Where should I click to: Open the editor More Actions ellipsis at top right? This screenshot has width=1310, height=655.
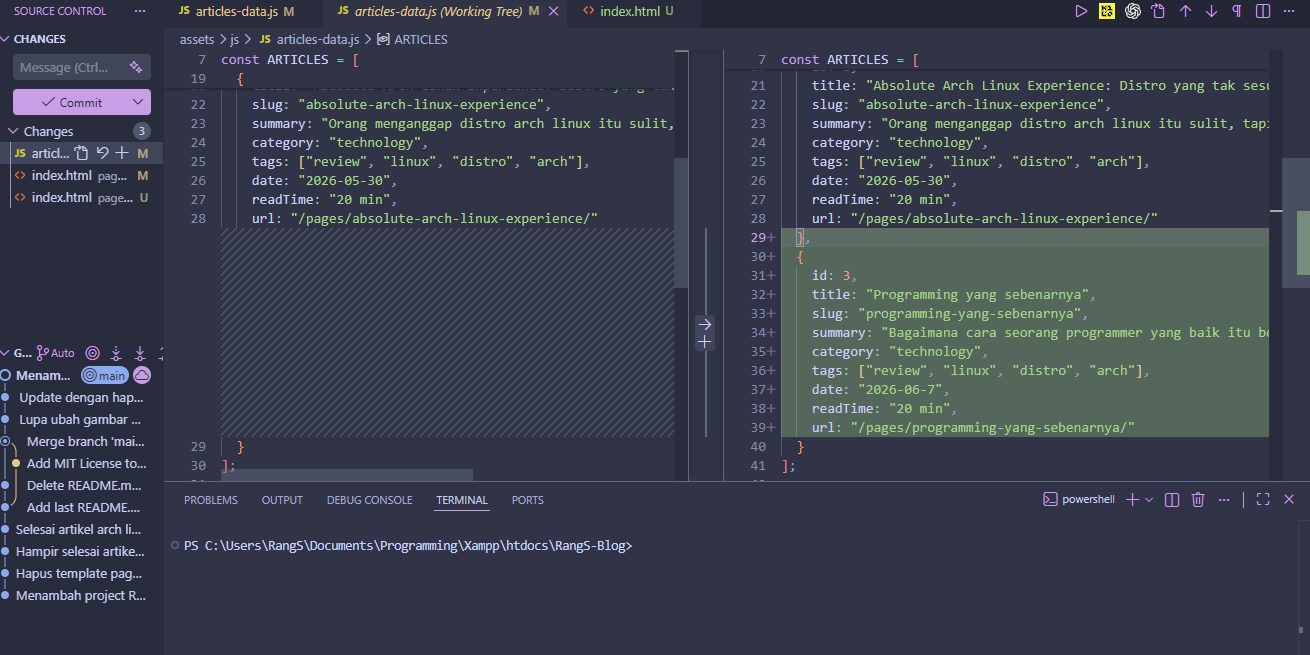(1290, 11)
